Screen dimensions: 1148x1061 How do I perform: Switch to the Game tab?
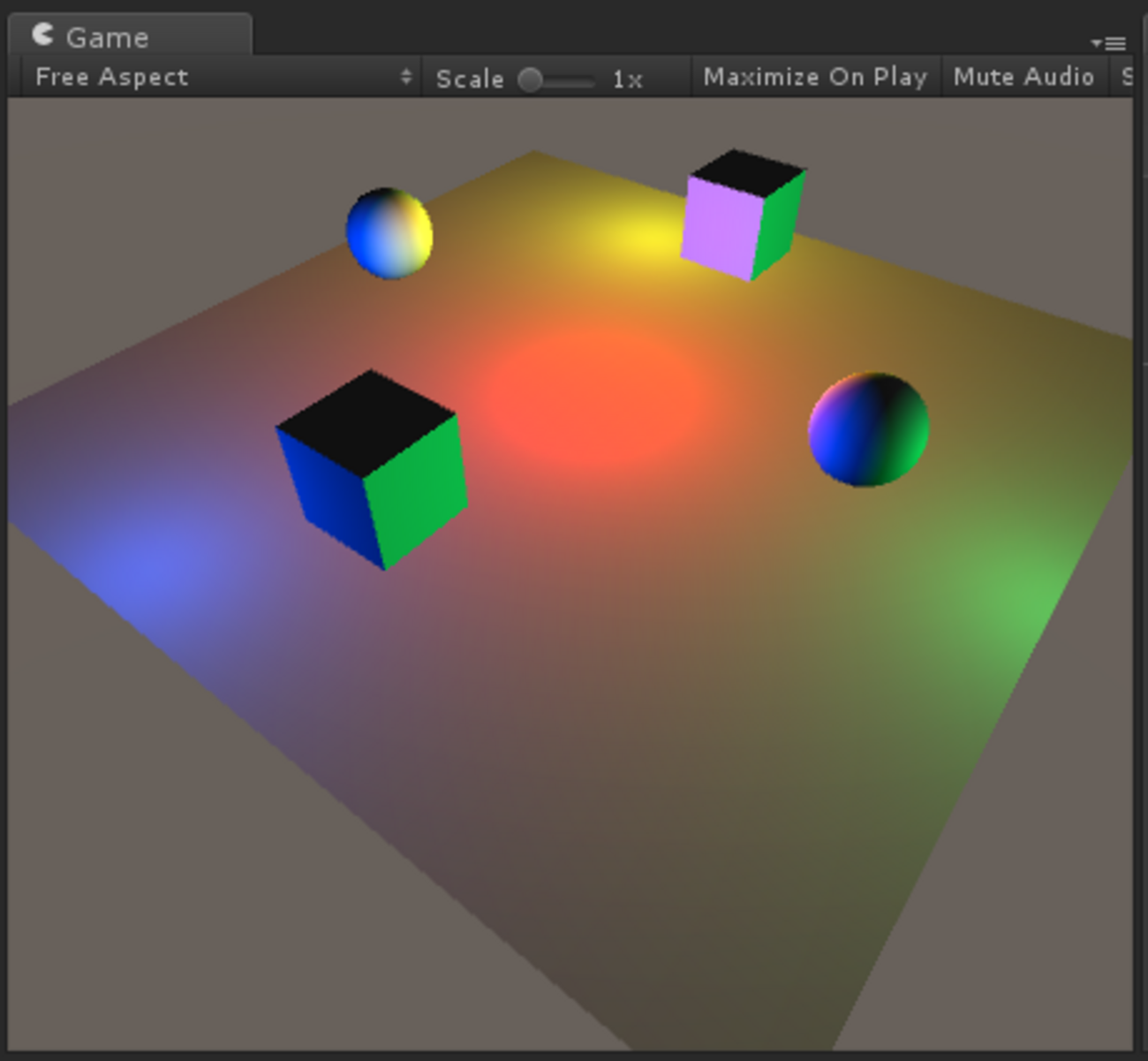(130, 35)
